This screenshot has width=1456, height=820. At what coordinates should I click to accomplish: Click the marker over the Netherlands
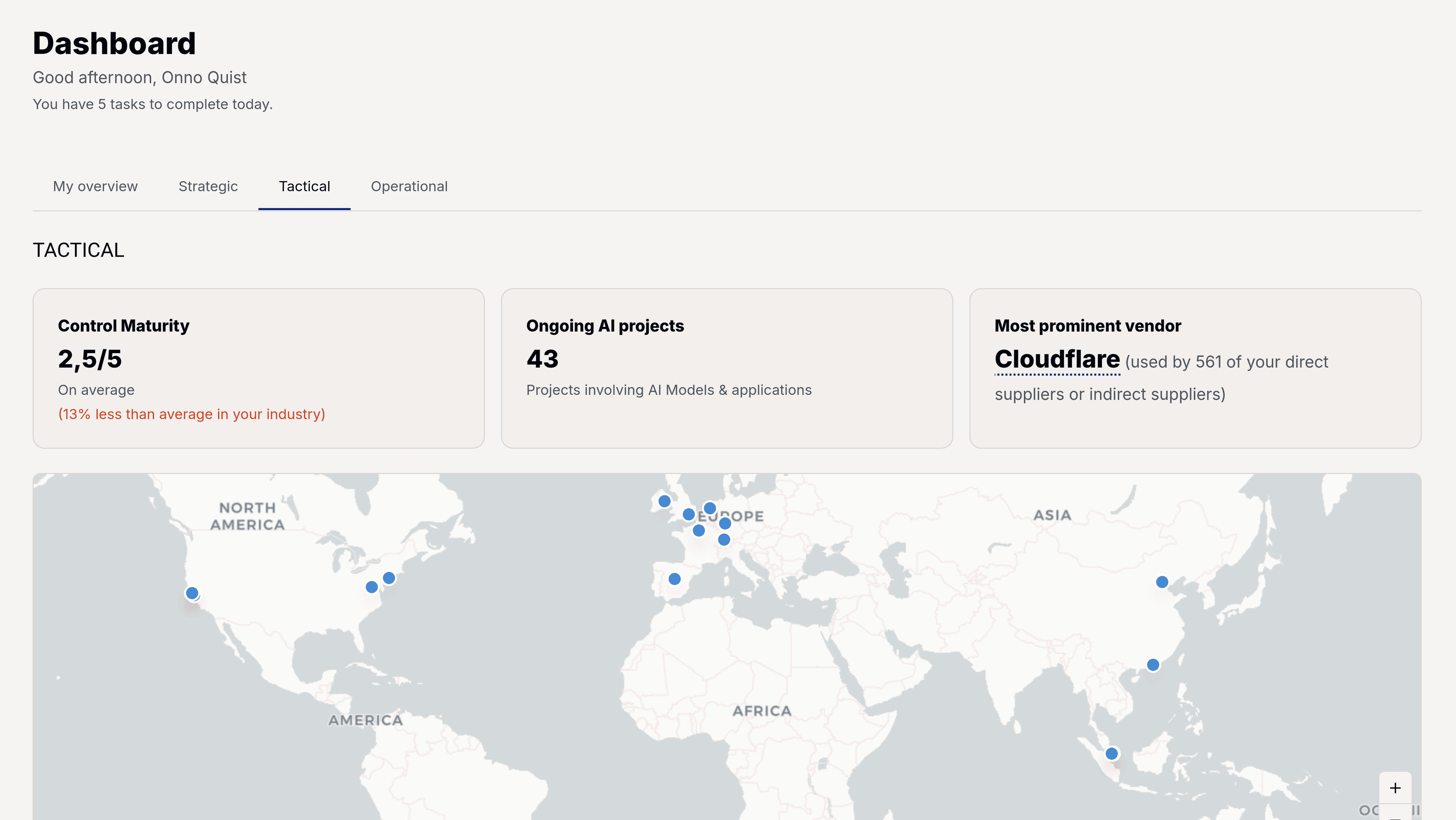pyautogui.click(x=710, y=508)
